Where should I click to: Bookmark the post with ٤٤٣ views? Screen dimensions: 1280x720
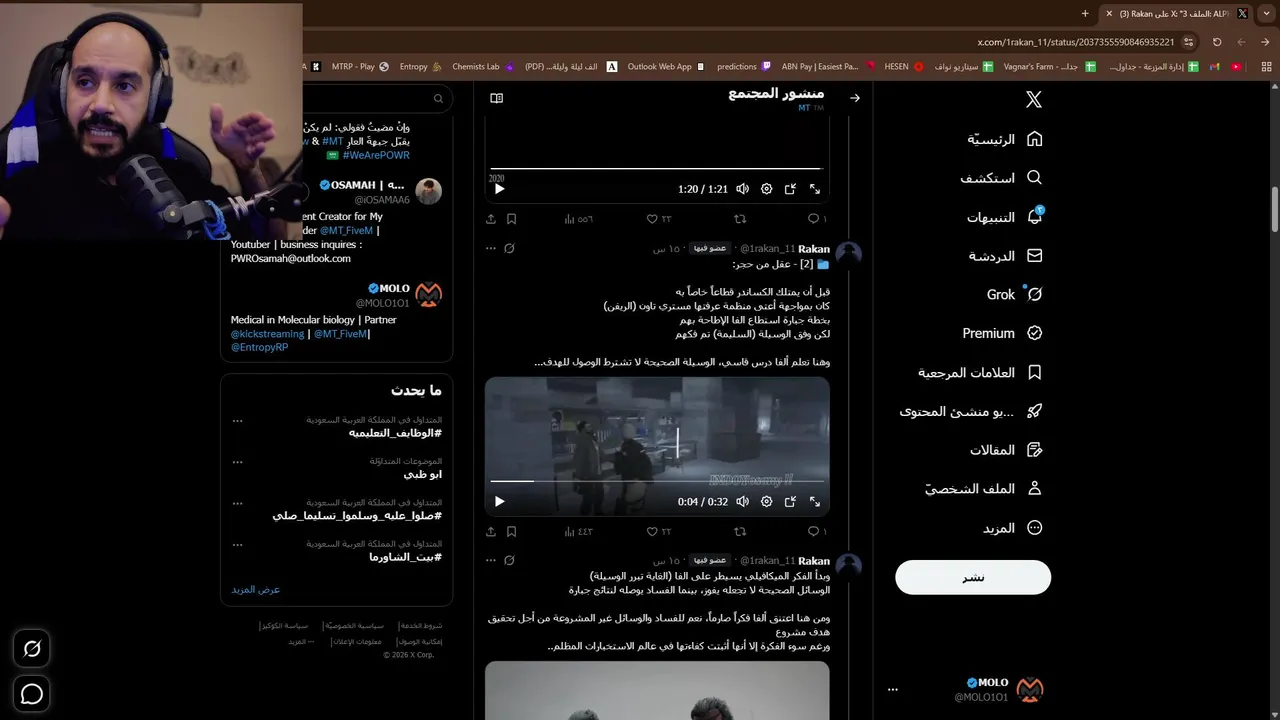(511, 531)
